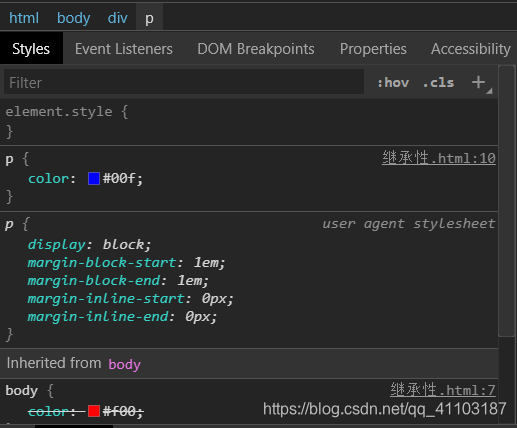Click the element.style rule block
517x428 pixels.
249,122
